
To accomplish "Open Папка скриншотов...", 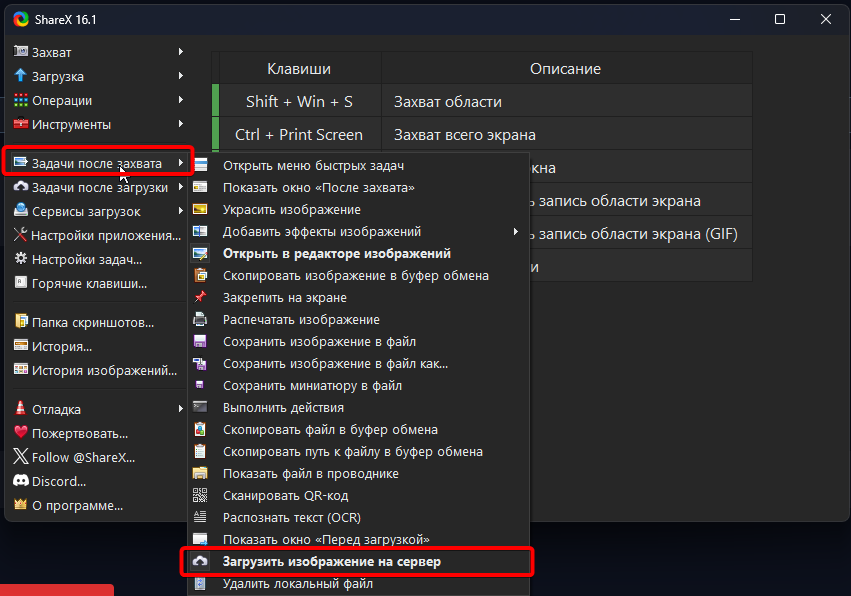I will [x=98, y=322].
